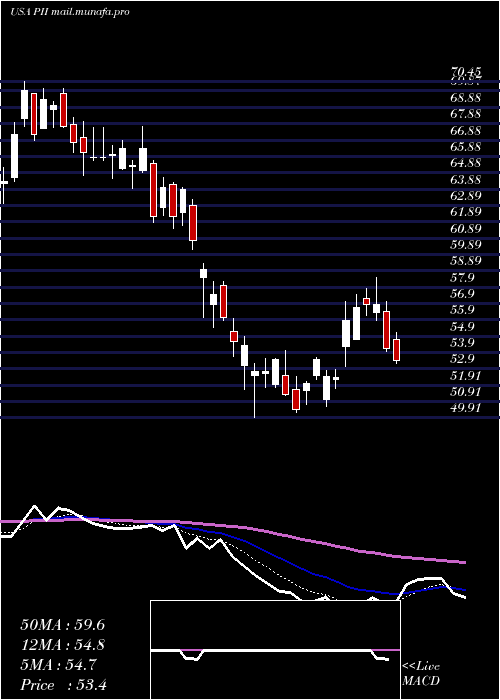Click the 50.91 price axis label
Image resolution: width=500 pixels, height=700 pixels.
tap(466, 392)
